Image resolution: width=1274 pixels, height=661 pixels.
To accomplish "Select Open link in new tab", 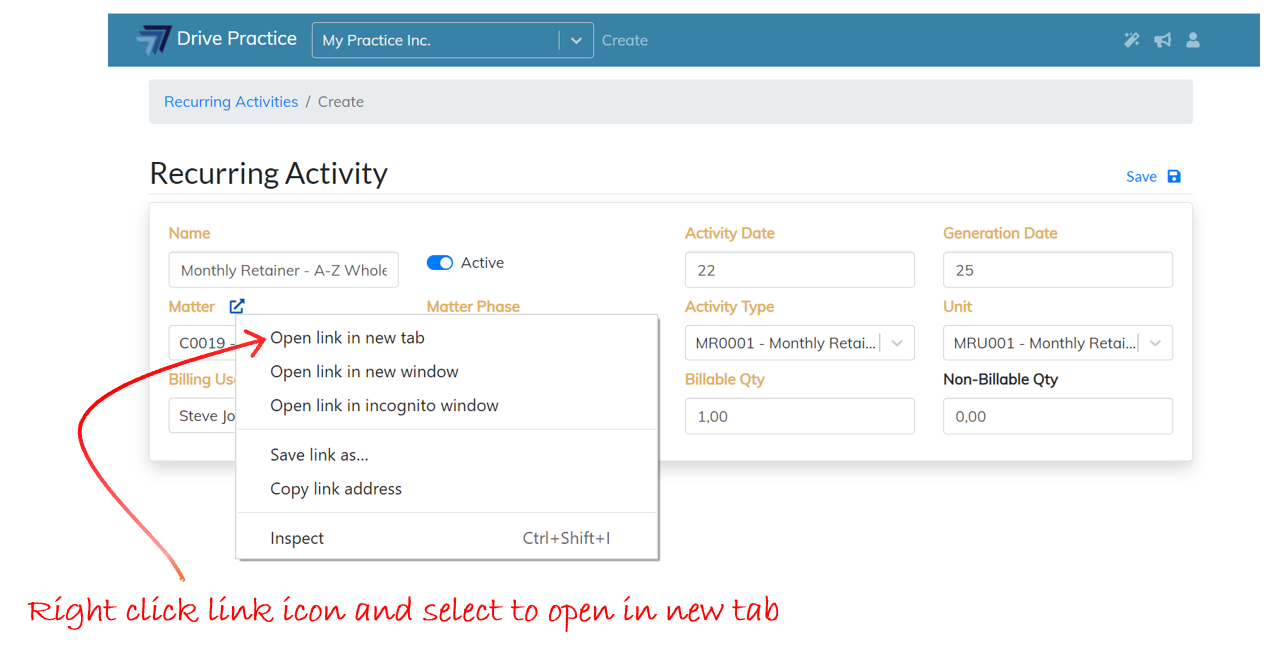I will [347, 338].
